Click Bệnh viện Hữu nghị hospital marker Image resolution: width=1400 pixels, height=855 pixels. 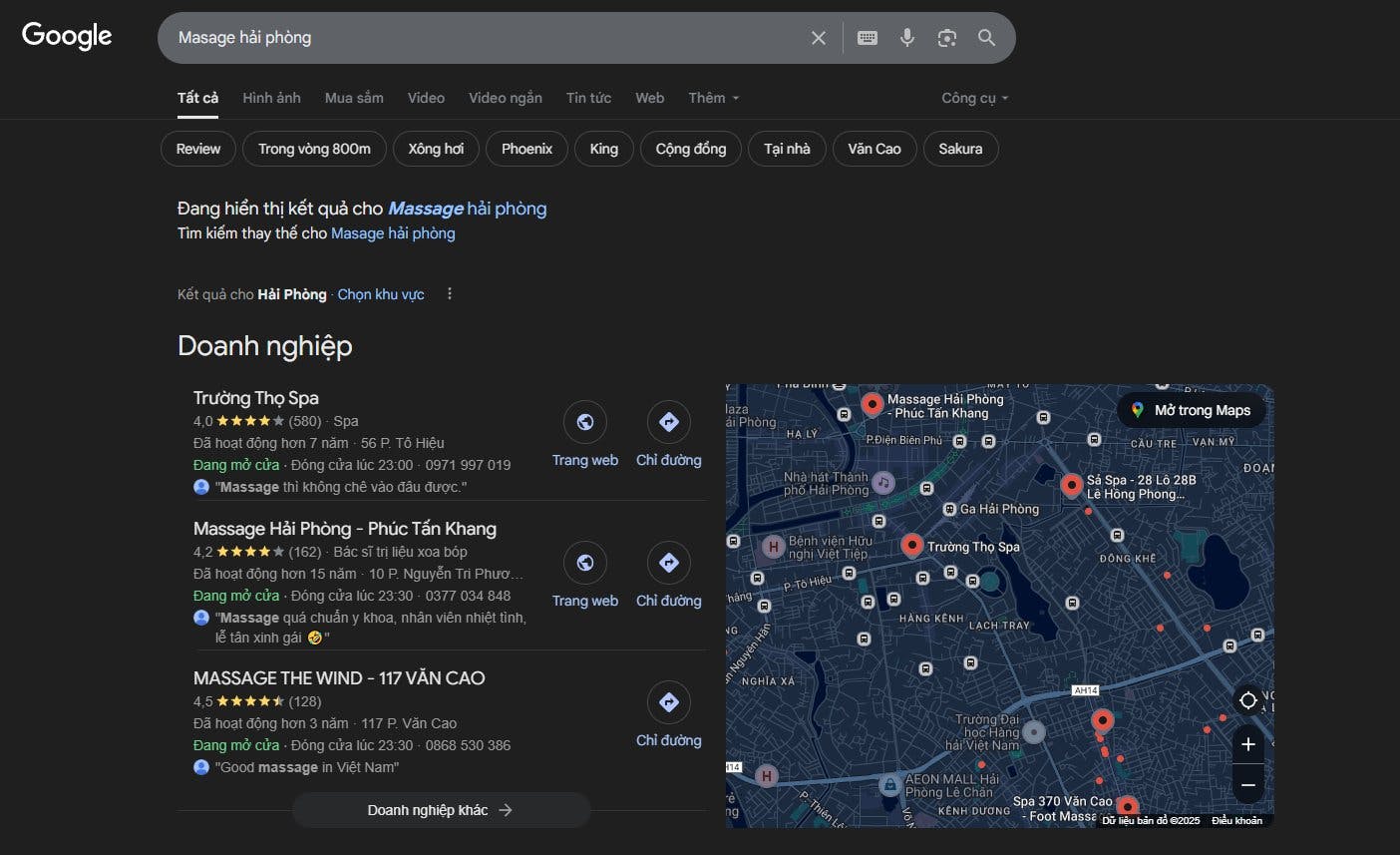(x=772, y=547)
